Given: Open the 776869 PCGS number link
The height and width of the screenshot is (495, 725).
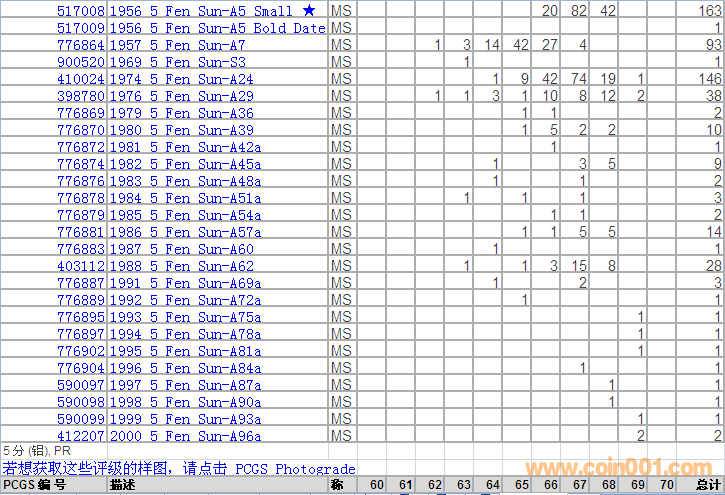Looking at the screenshot, I should click(81, 113).
